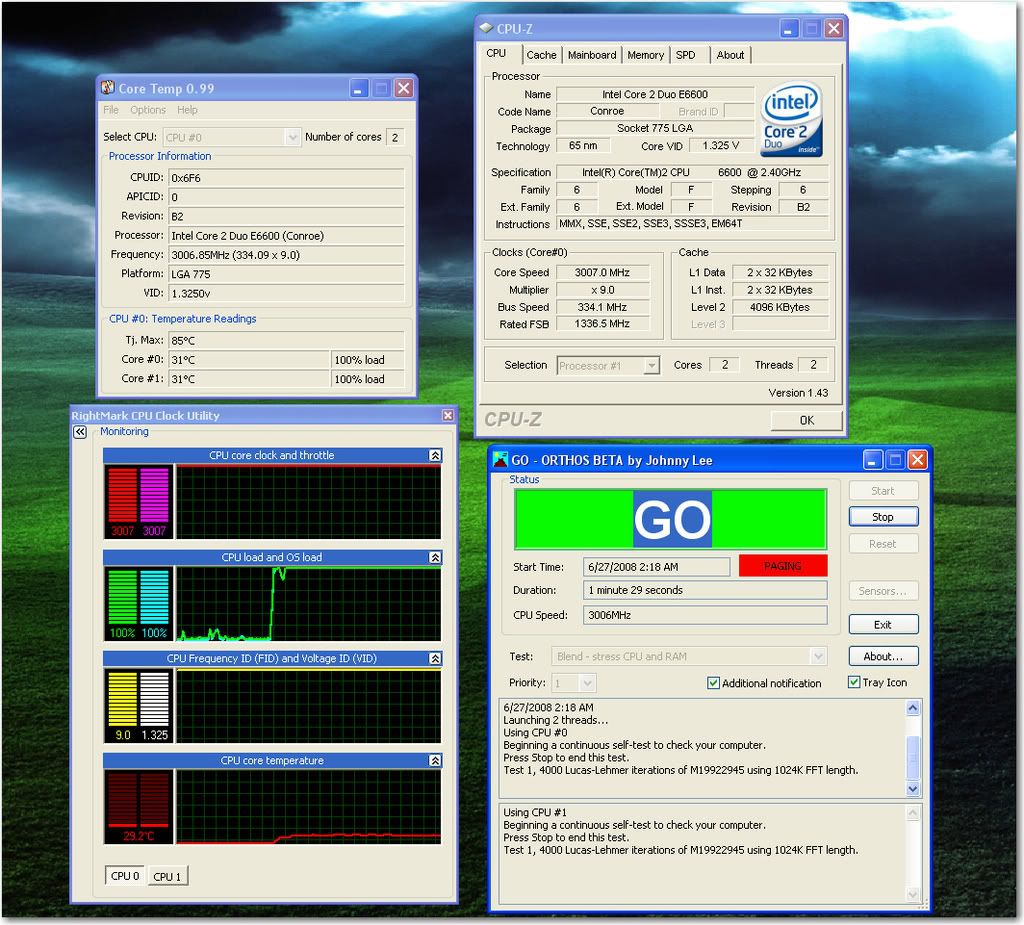Click the greyed Start button in ORTHOS
Image resolution: width=1024 pixels, height=925 pixels.
click(883, 491)
